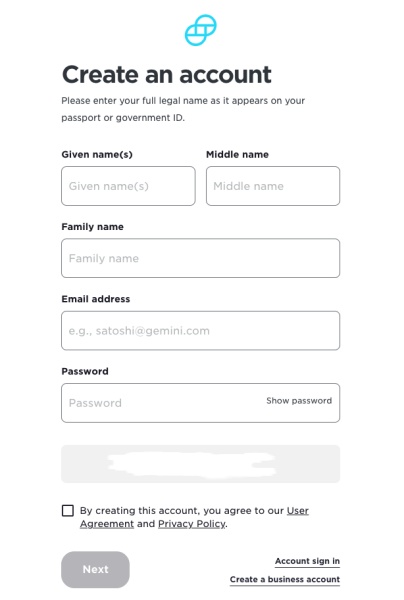Screen dimensions: 404x600
Task: Go to Account sign in
Action: tap(307, 561)
